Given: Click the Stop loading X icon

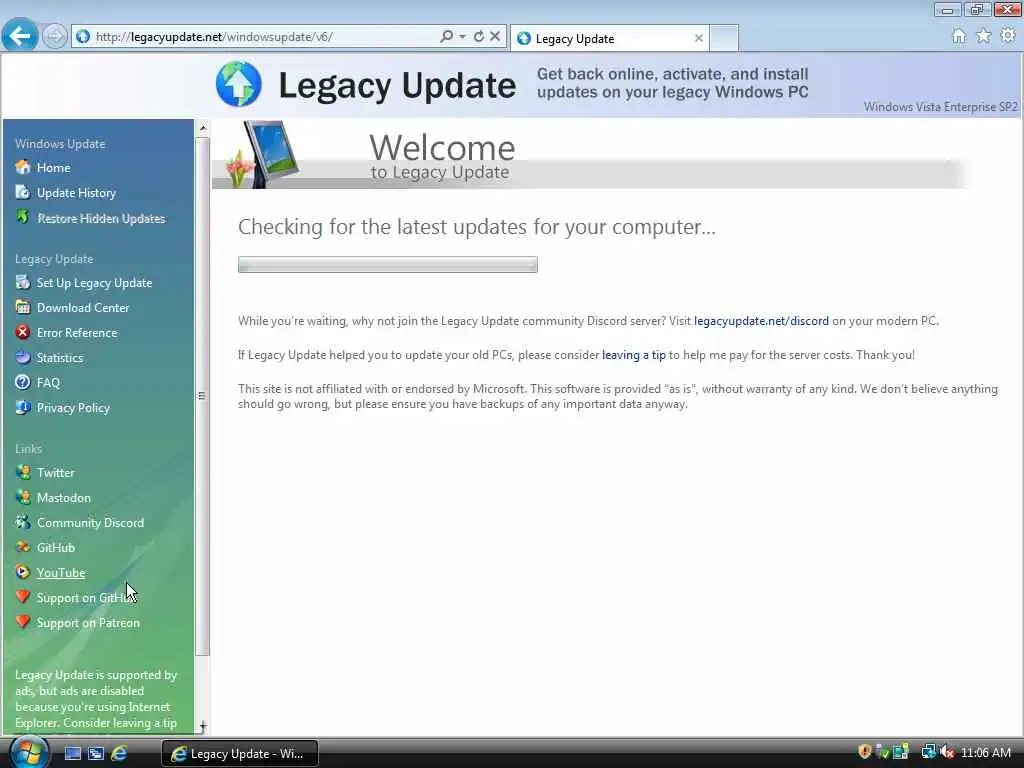Looking at the screenshot, I should (495, 37).
